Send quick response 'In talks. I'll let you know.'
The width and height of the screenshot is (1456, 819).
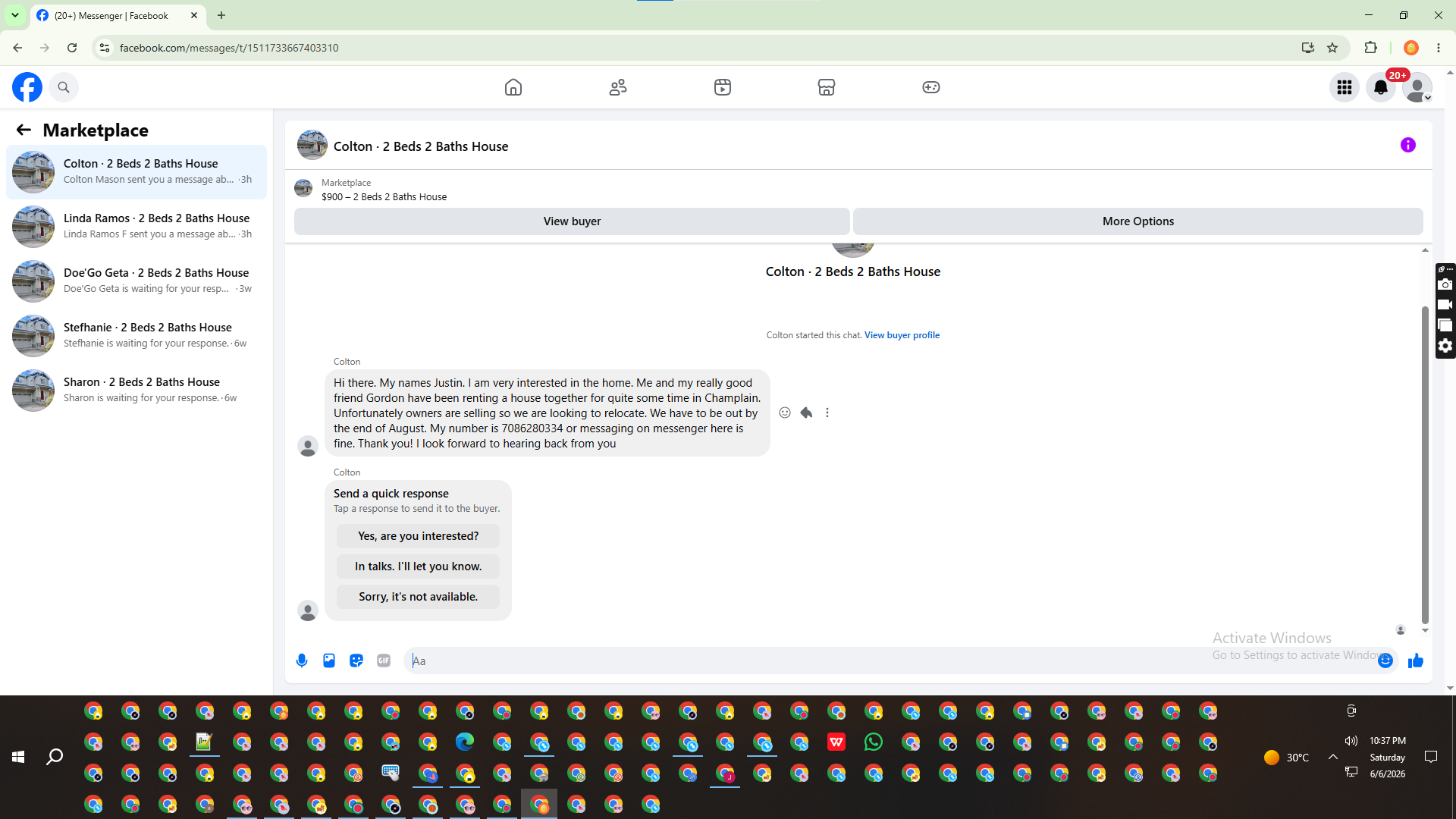click(418, 566)
